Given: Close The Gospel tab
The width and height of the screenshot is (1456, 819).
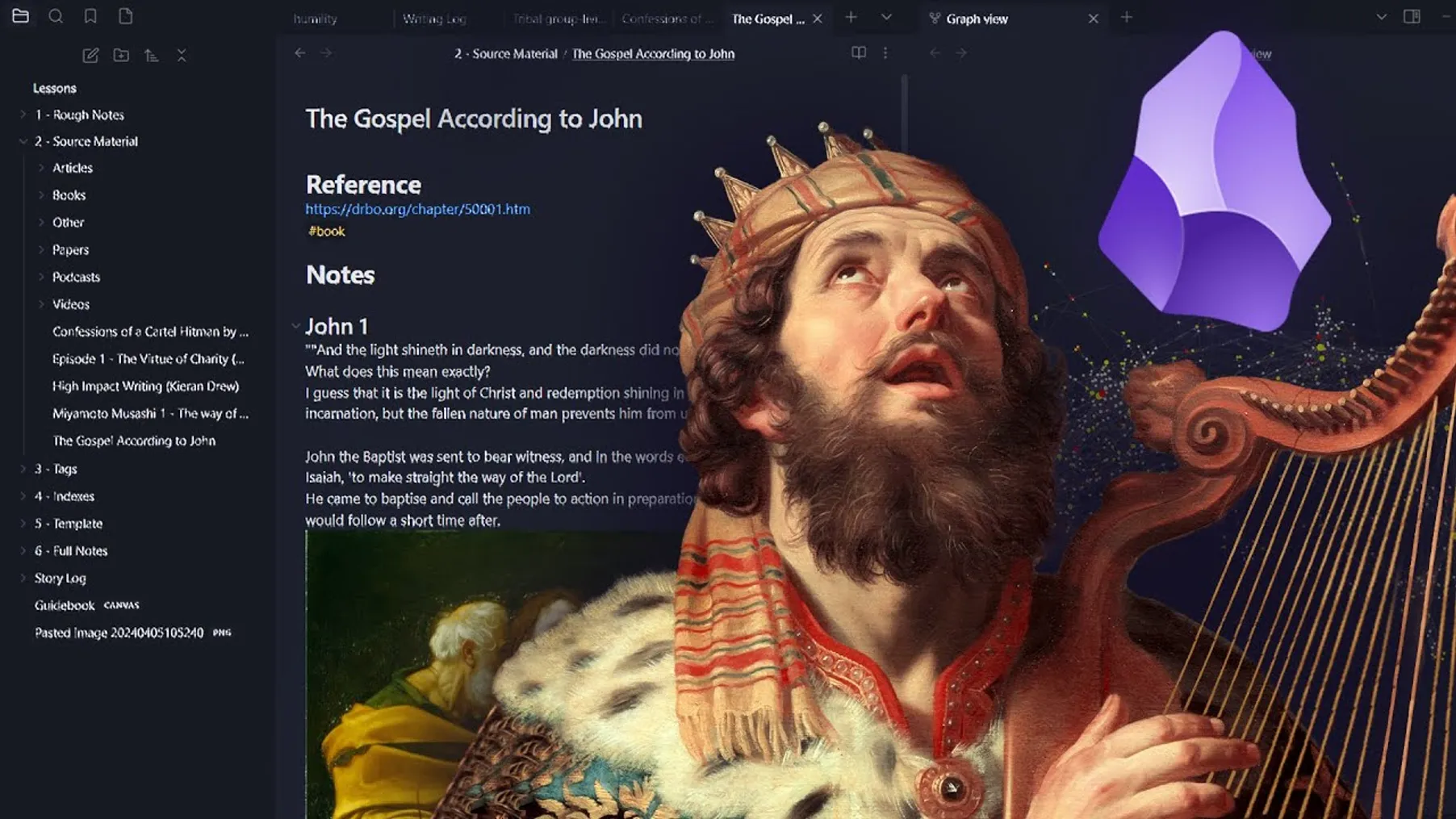Looking at the screenshot, I should tap(818, 19).
